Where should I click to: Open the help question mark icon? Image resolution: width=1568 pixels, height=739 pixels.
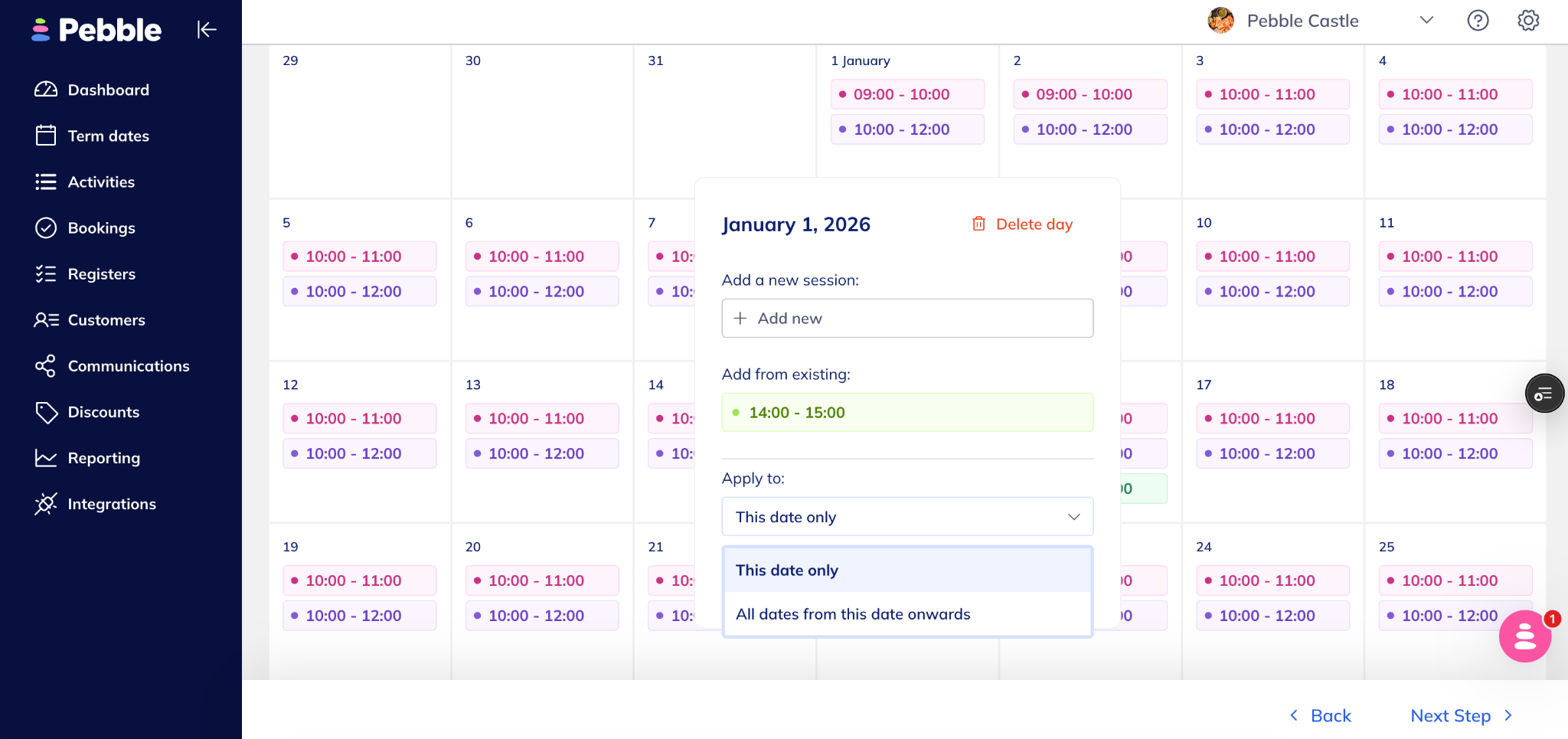pyautogui.click(x=1478, y=21)
